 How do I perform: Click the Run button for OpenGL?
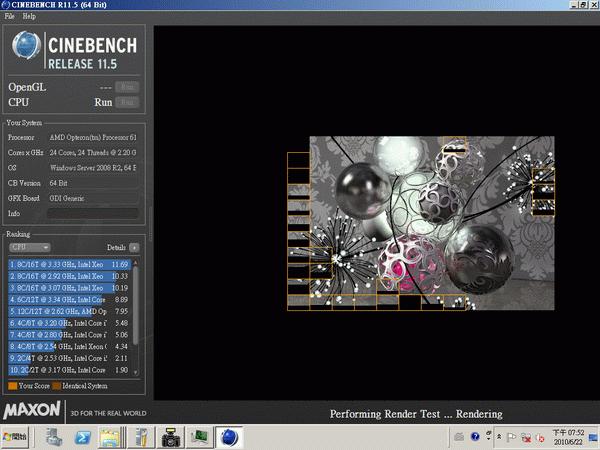click(x=127, y=87)
